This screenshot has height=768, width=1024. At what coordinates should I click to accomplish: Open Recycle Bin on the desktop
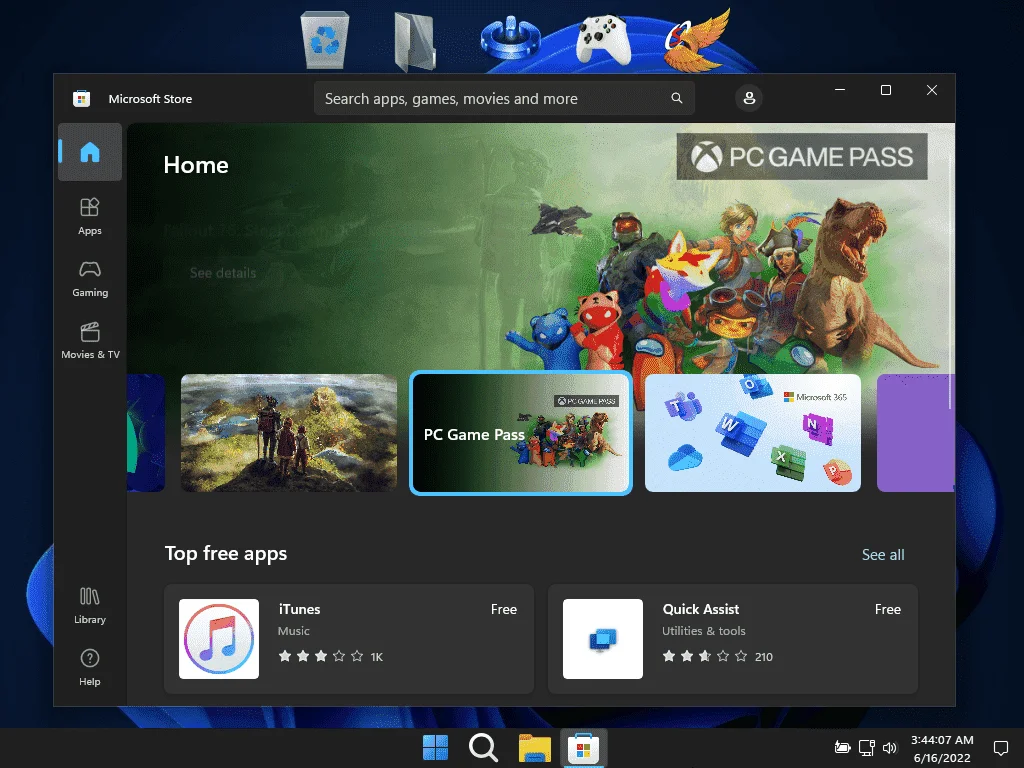click(325, 41)
